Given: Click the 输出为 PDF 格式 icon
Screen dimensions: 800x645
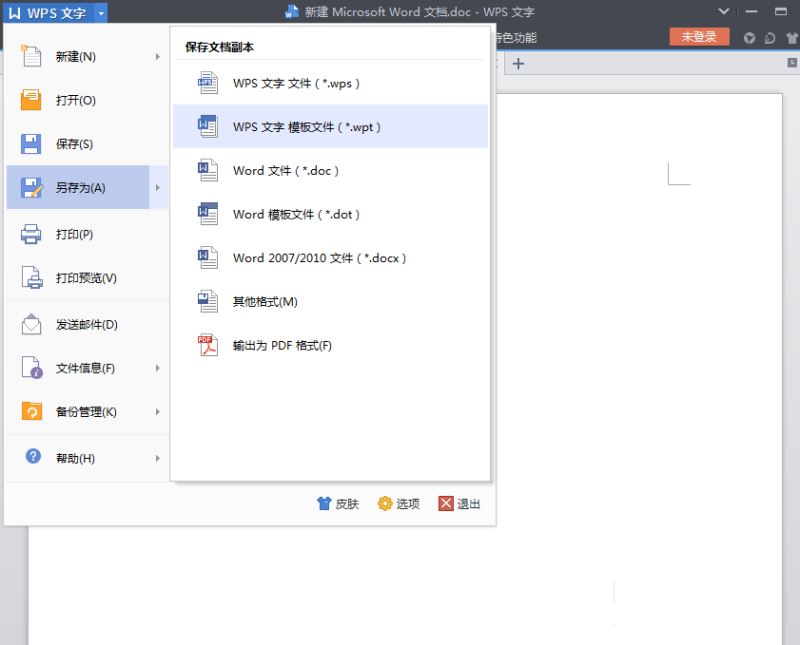Looking at the screenshot, I should (208, 345).
